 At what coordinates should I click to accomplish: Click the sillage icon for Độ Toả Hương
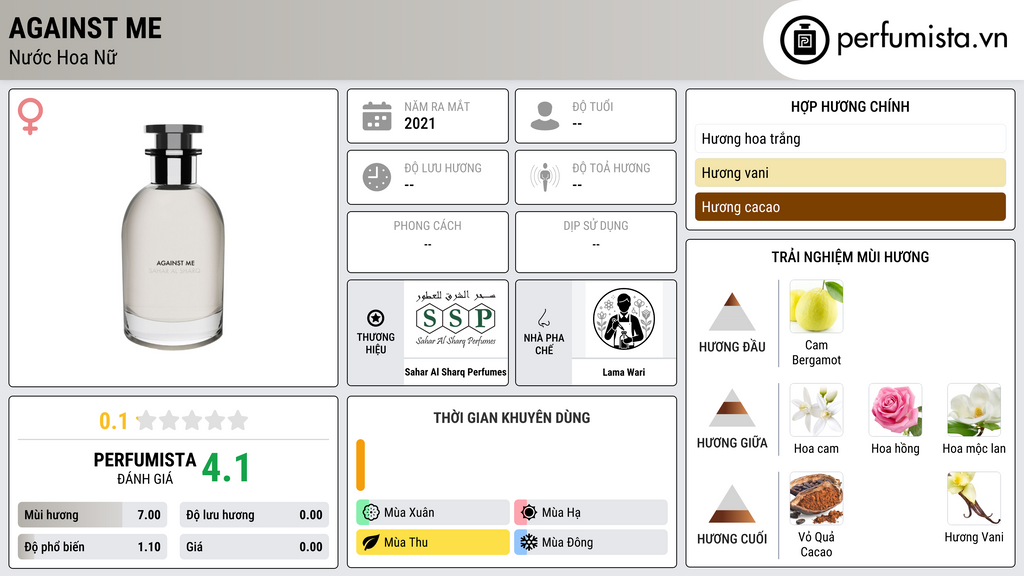[545, 177]
